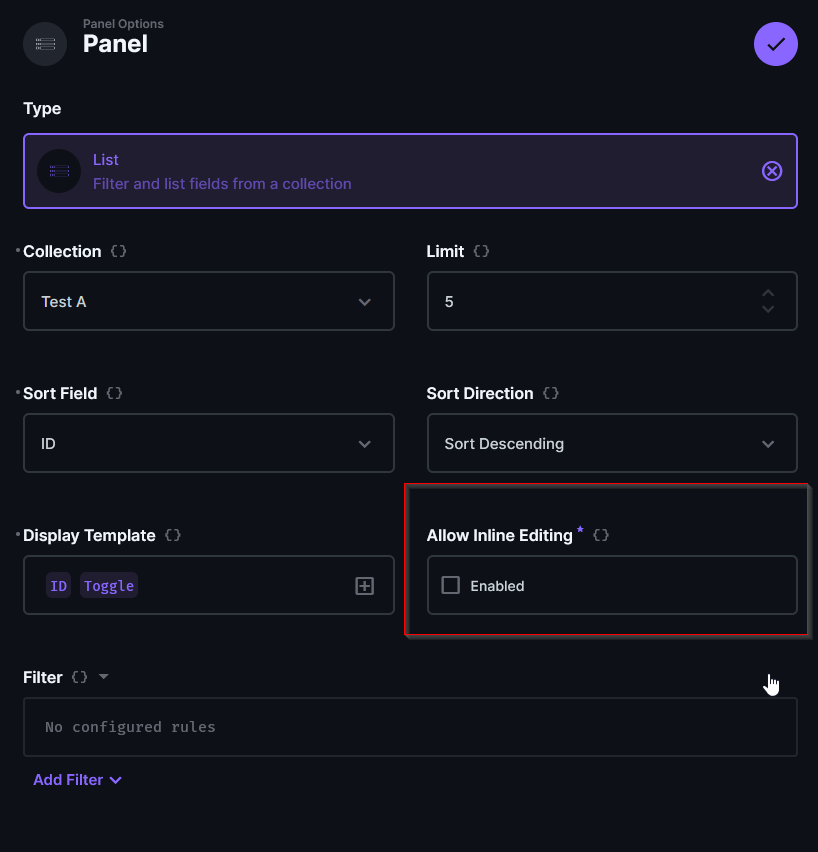Collapse the Filter section chevron
The width and height of the screenshot is (818, 852).
click(104, 677)
